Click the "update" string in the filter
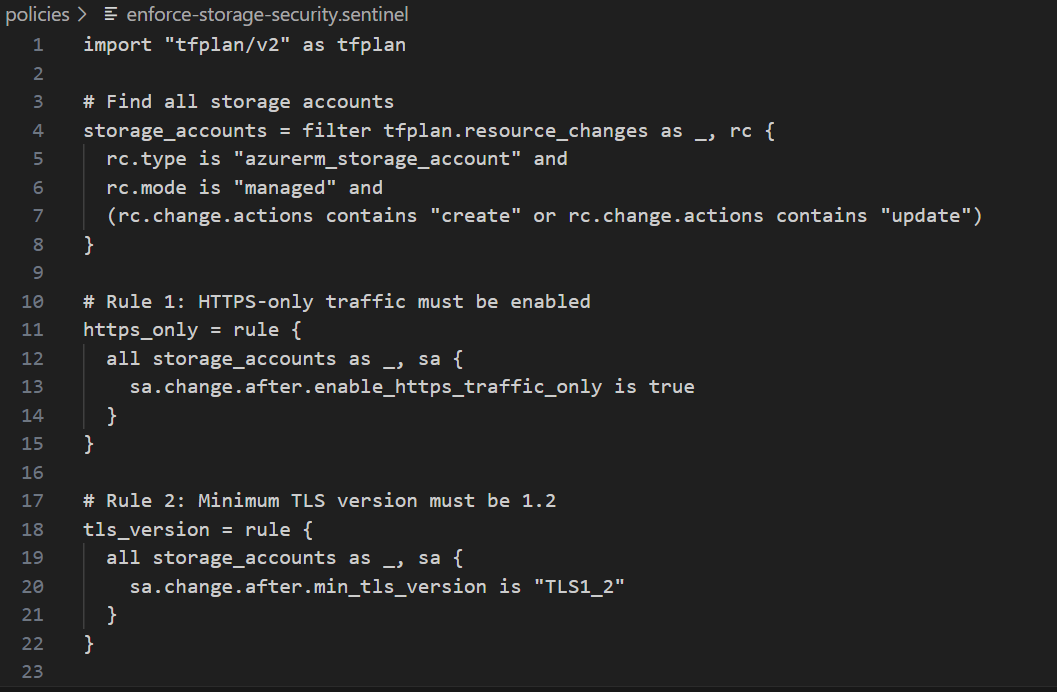Image resolution: width=1057 pixels, height=692 pixels. point(924,216)
